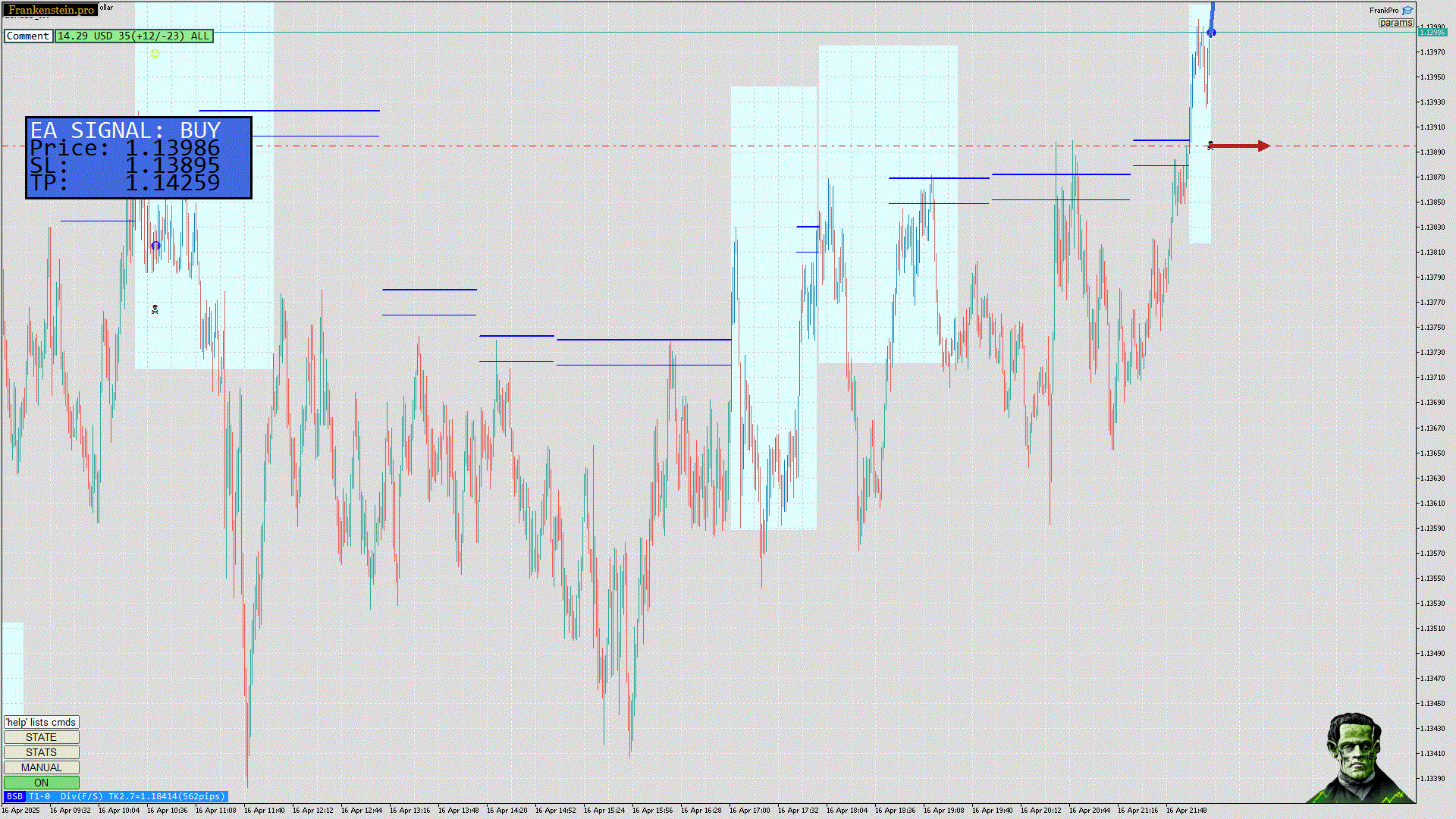Viewport: 1456px width, 819px height.
Task: Click the yellow smiley face marker
Action: 155,54
